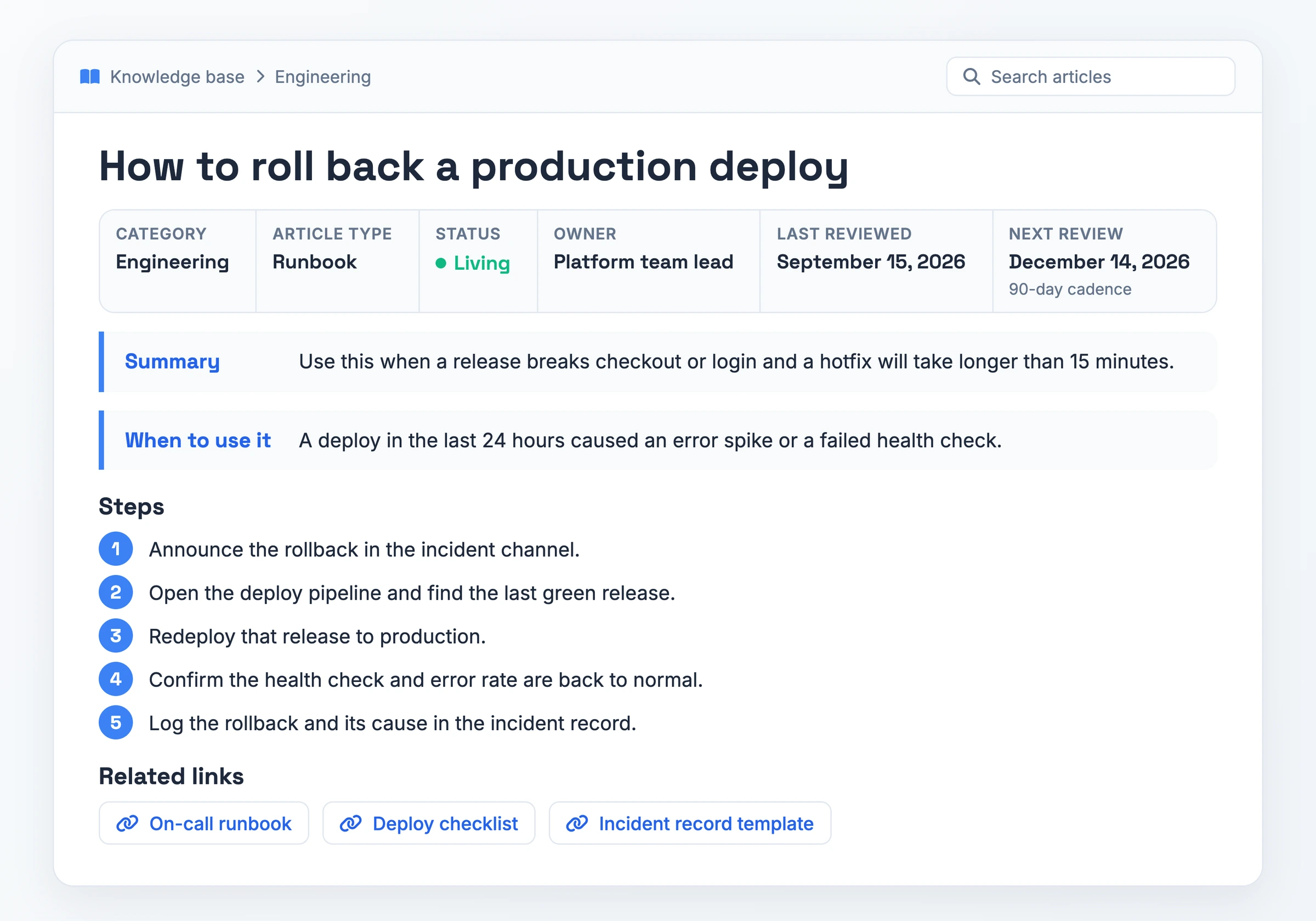
Task: Click the date 'September 15, 2026'
Action: pos(871,262)
